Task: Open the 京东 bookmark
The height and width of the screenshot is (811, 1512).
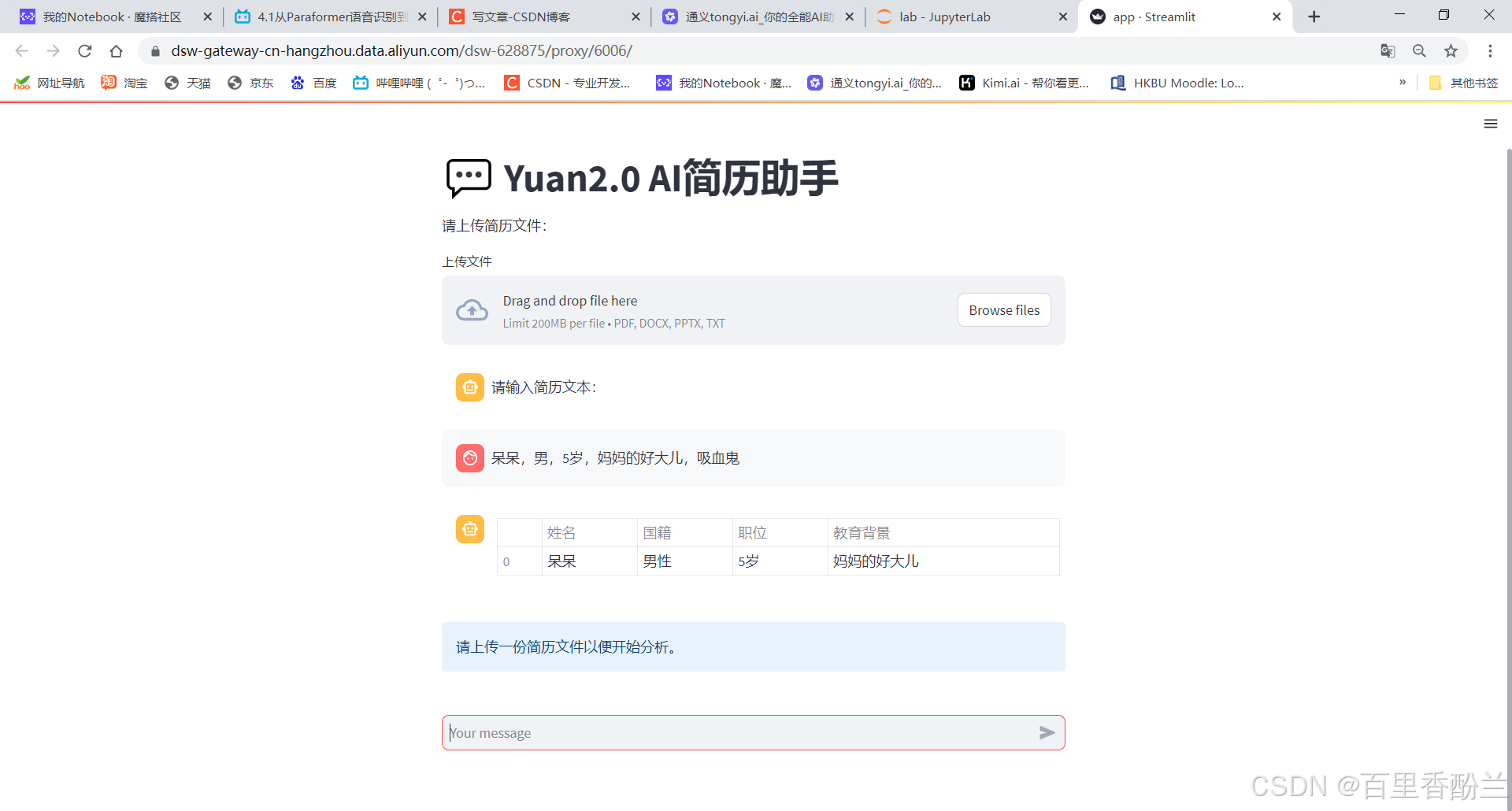Action: pyautogui.click(x=250, y=83)
